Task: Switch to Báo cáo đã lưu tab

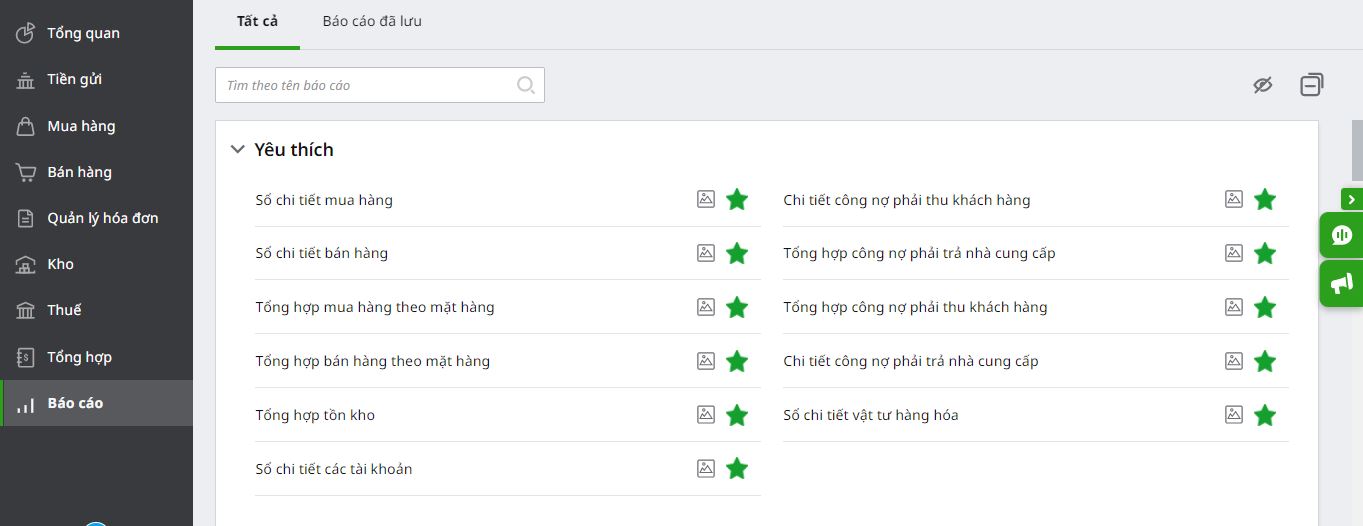Action: 372,21
